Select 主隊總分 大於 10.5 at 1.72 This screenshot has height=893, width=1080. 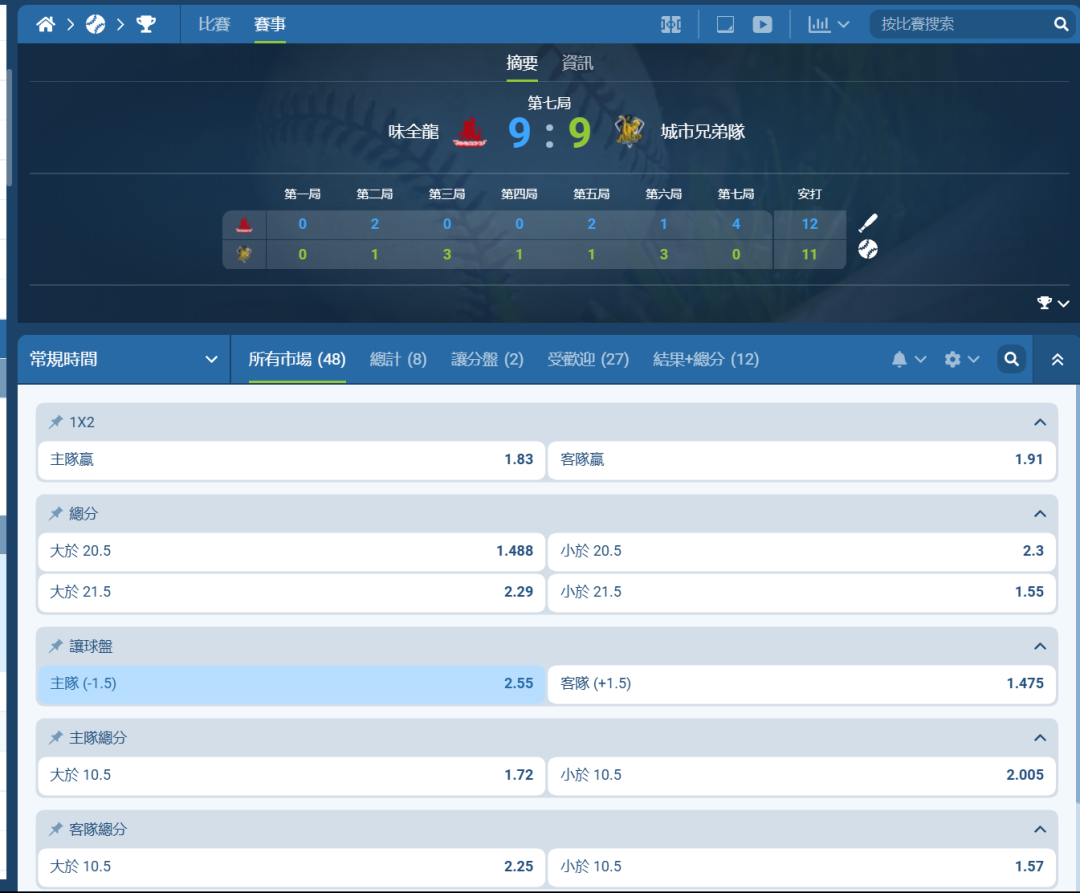click(292, 775)
